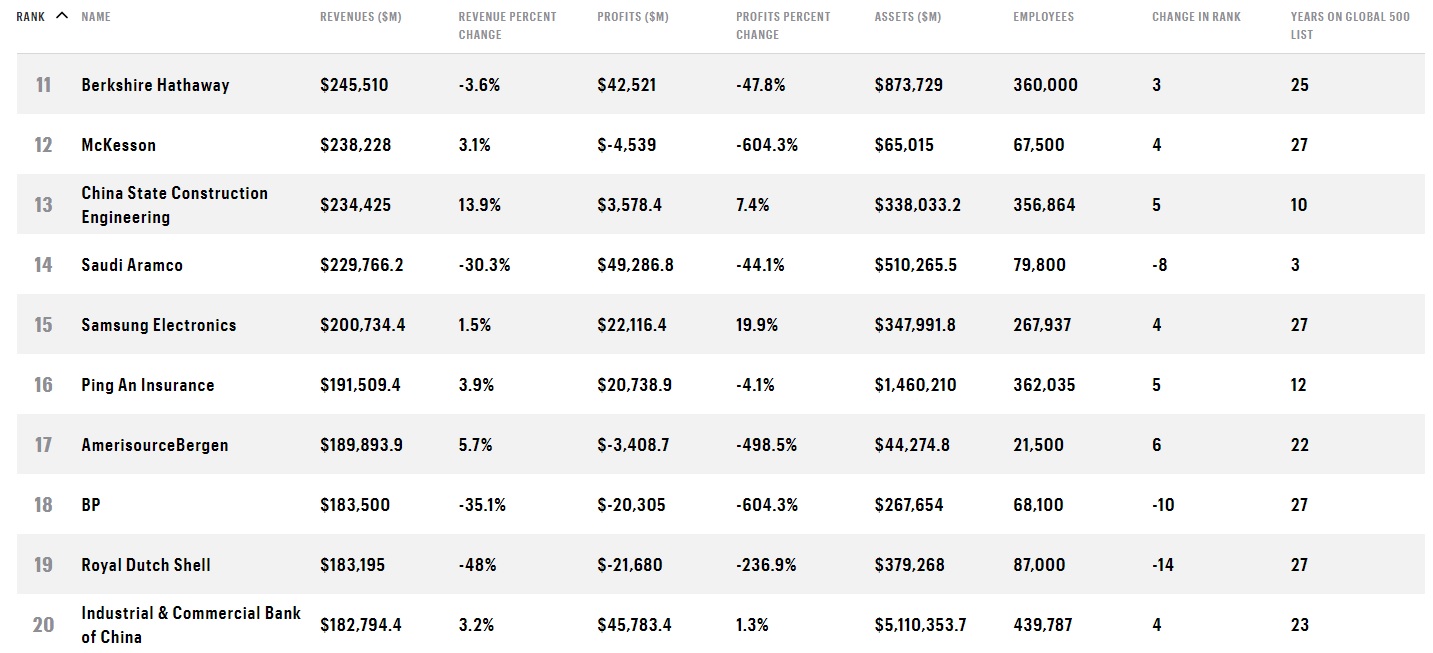Open China State Construction Engineering link
The width and height of the screenshot is (1433, 653).
175,205
